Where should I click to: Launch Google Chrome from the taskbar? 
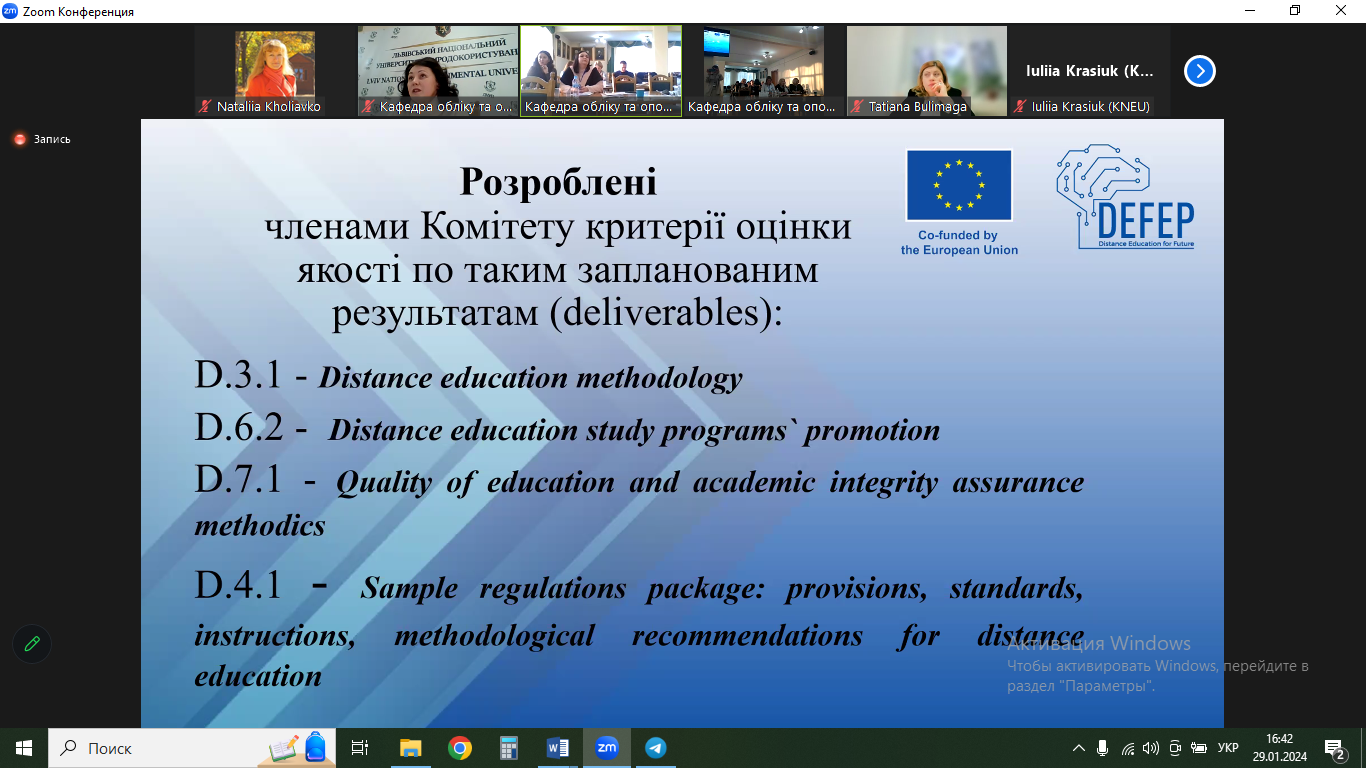(459, 747)
